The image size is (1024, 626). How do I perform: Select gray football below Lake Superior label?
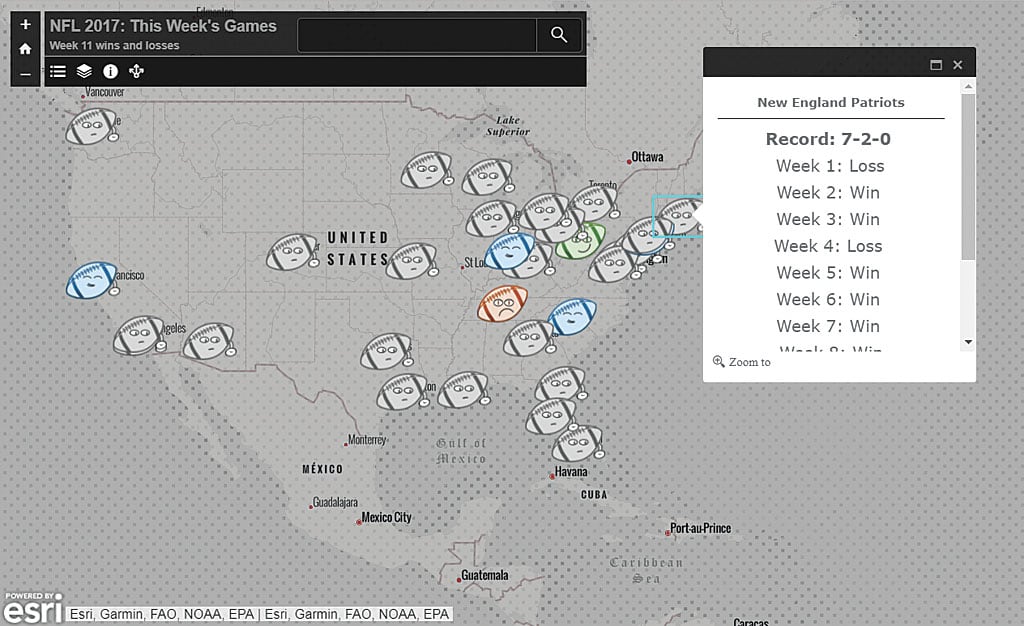[487, 177]
